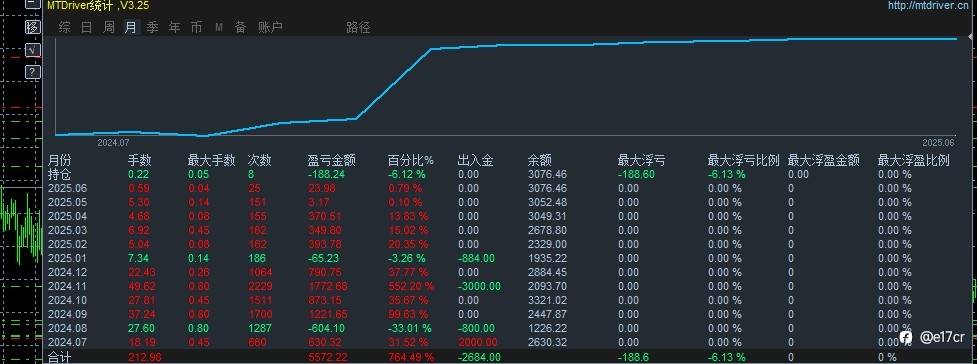Image resolution: width=977 pixels, height=364 pixels.
Task: Switch to the 年 yearly tab
Action: (174, 27)
